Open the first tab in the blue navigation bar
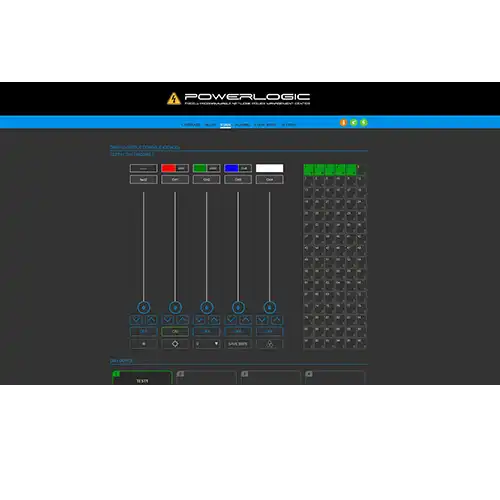Viewport: 500px width, 500px height. 191,125
